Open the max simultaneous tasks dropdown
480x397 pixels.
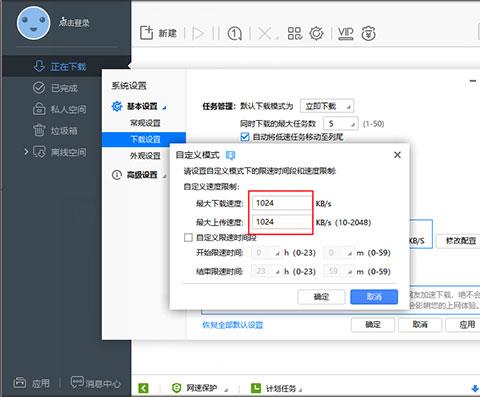click(341, 124)
